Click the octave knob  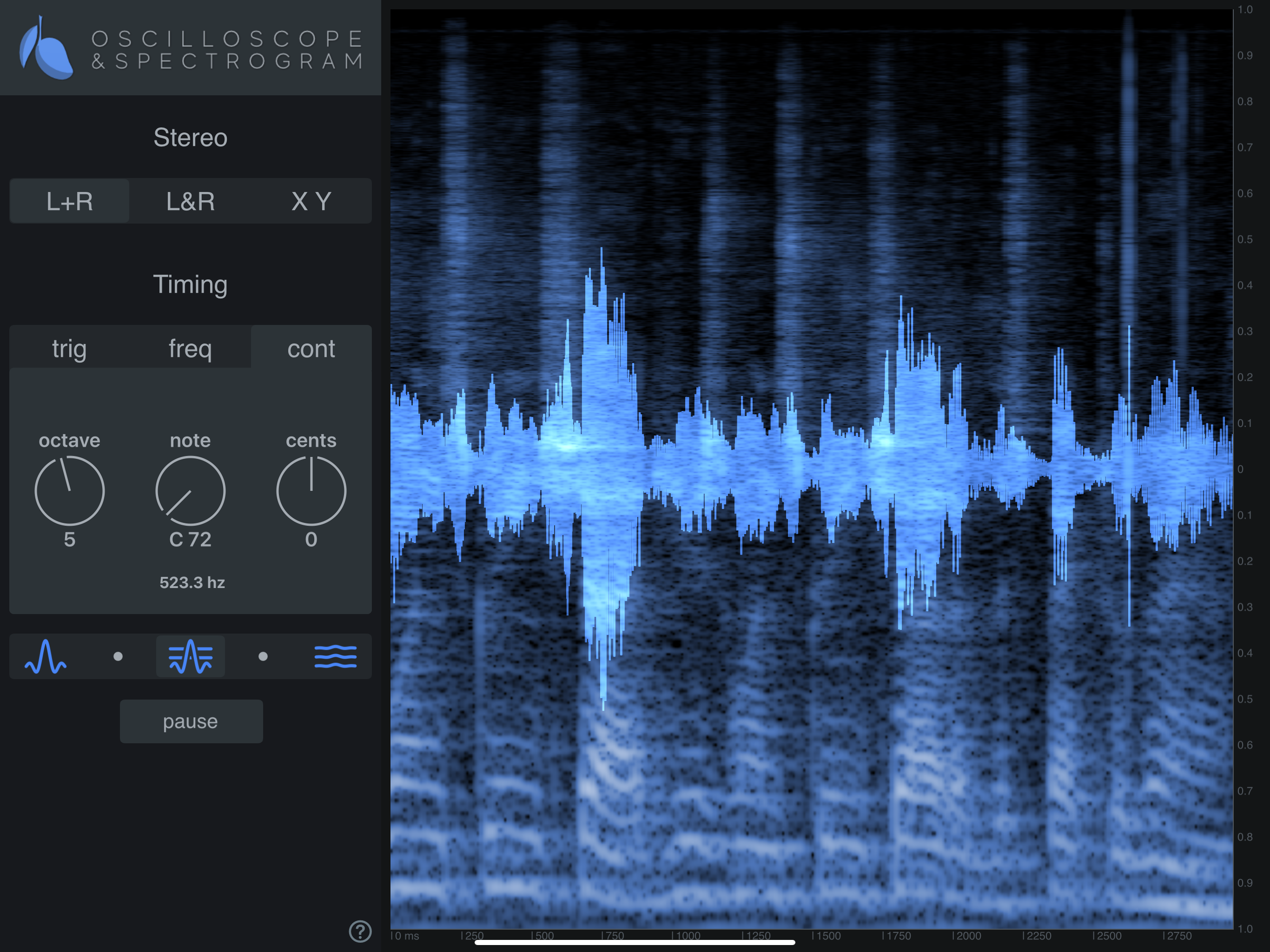point(69,491)
